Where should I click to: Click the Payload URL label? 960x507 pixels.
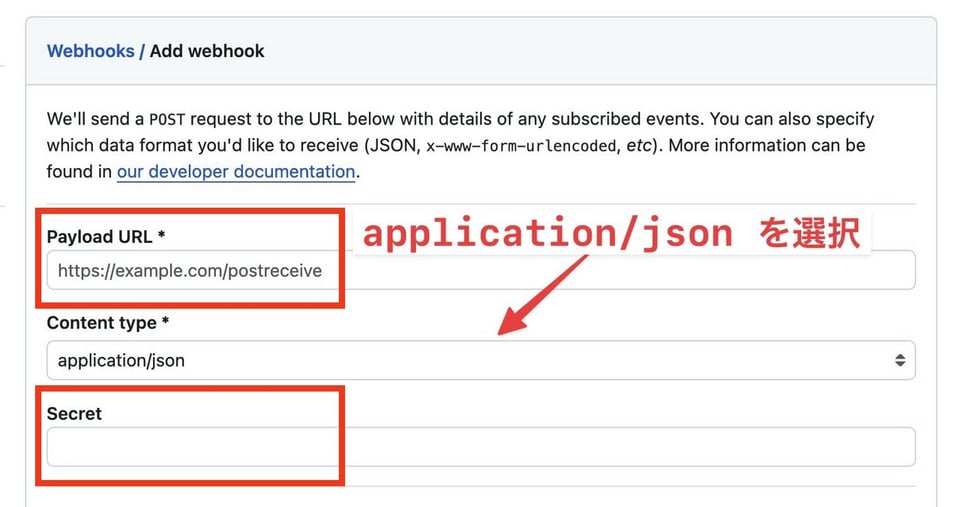(x=99, y=237)
